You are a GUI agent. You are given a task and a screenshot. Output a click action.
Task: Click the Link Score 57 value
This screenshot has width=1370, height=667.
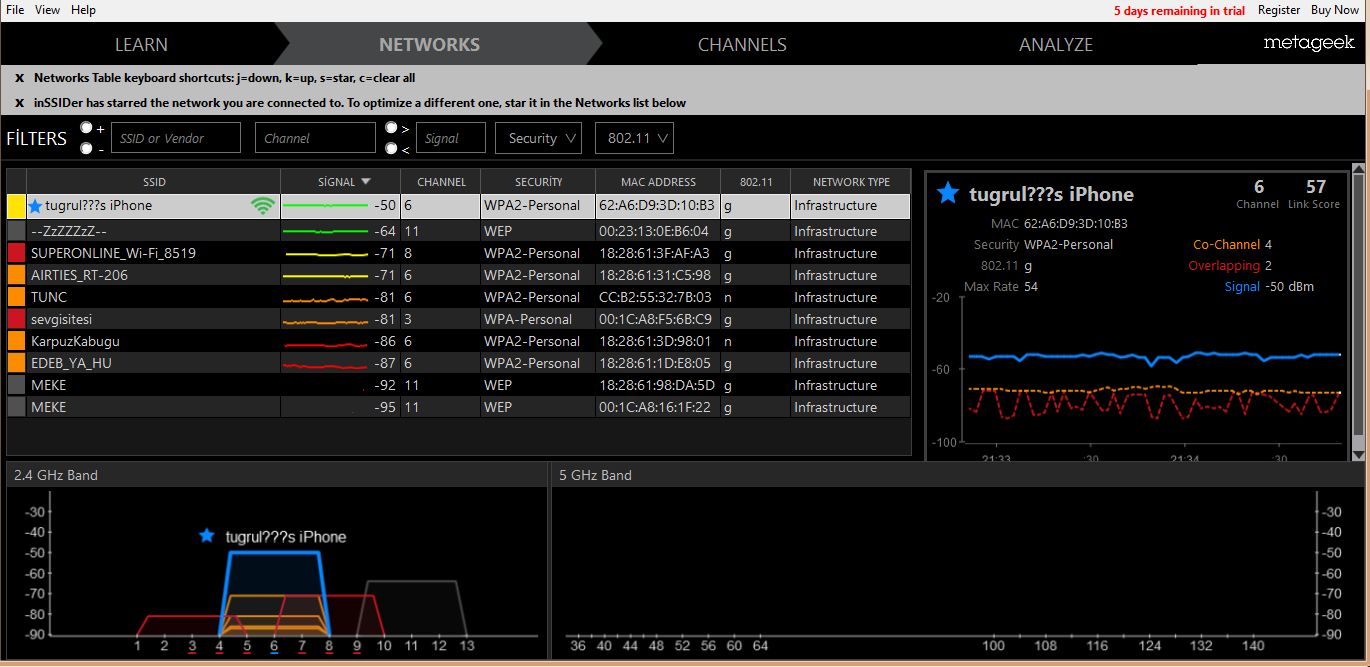coord(1316,186)
